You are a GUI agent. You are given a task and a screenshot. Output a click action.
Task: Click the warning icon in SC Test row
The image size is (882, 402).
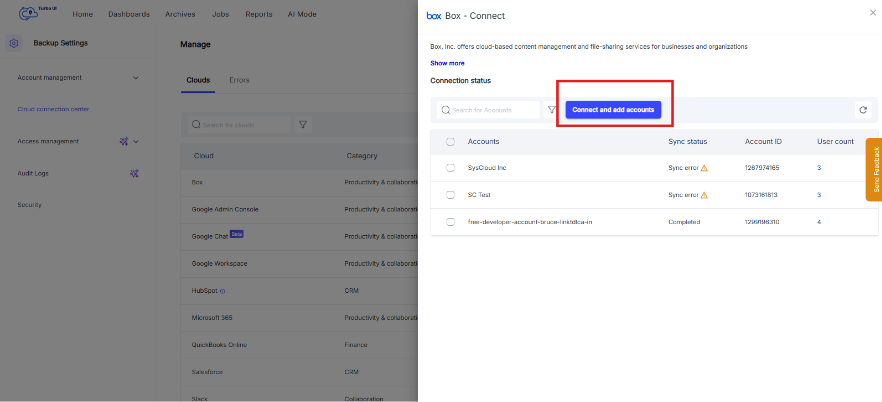(704, 195)
